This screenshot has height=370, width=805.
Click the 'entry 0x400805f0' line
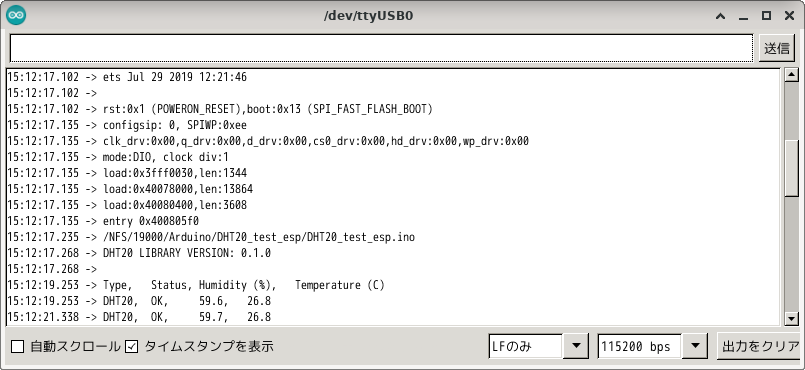pos(103,221)
